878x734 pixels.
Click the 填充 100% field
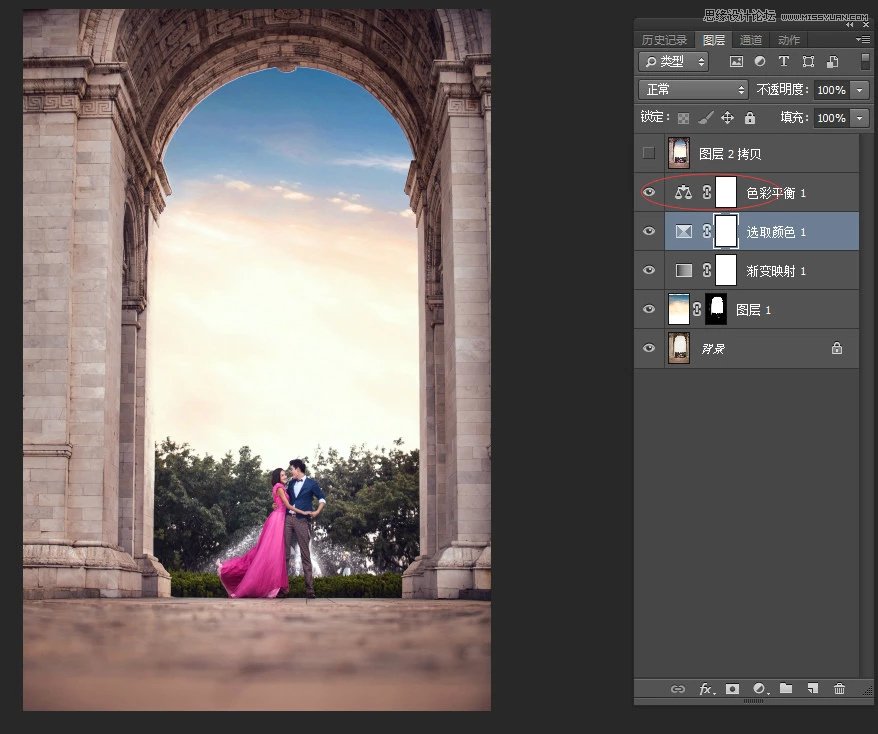tap(832, 118)
